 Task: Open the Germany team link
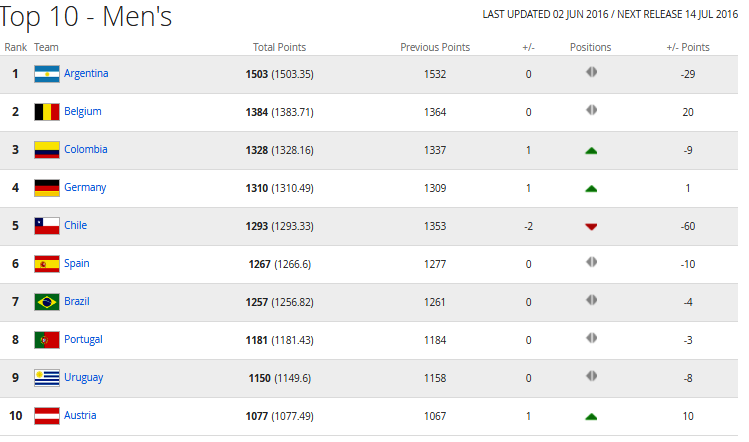point(85,188)
